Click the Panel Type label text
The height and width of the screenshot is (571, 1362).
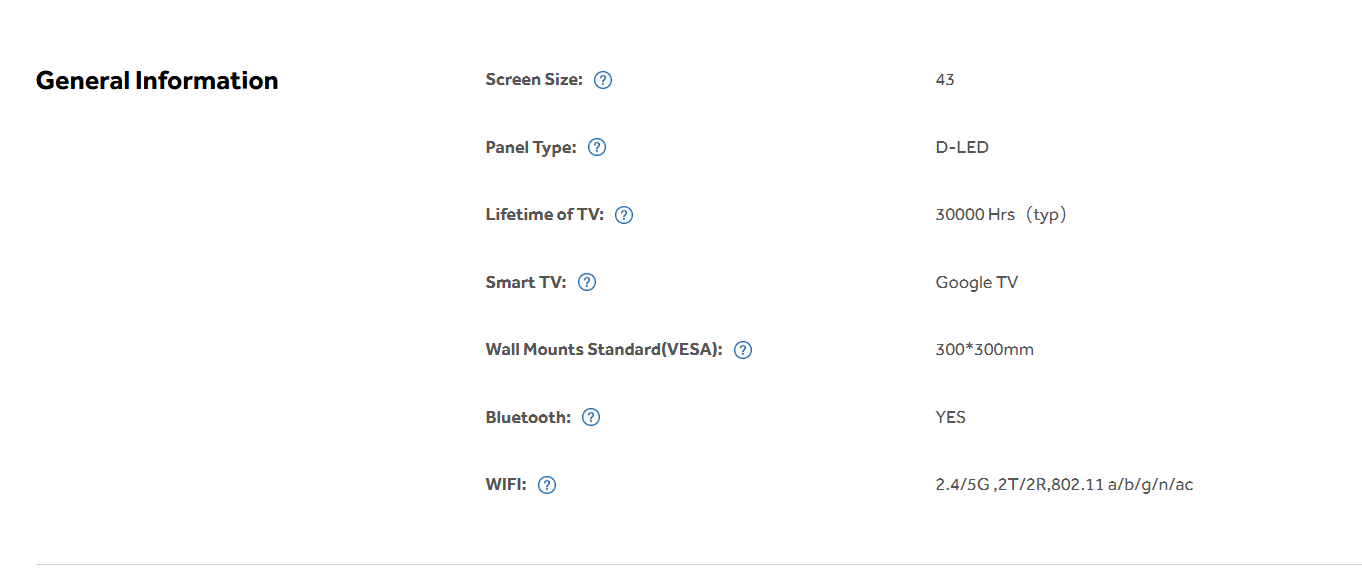531,147
